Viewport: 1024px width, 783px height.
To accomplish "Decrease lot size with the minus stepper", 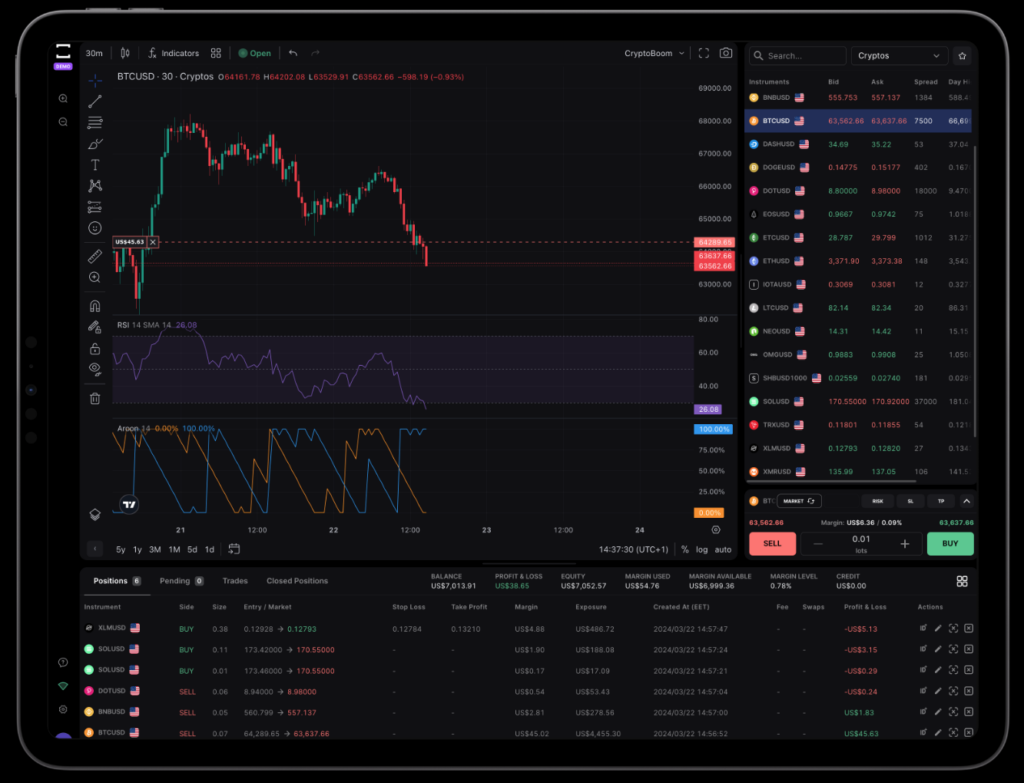I will coord(817,543).
